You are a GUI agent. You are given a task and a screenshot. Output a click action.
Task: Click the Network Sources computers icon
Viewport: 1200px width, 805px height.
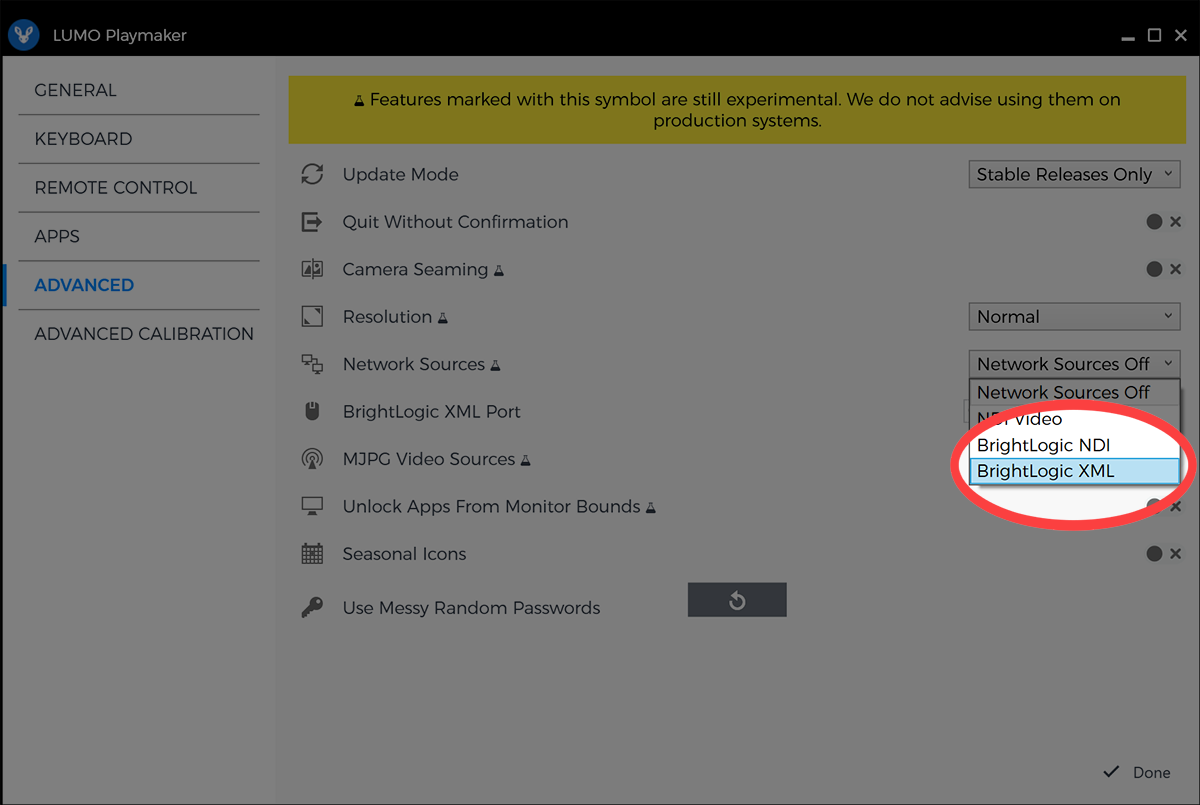312,364
